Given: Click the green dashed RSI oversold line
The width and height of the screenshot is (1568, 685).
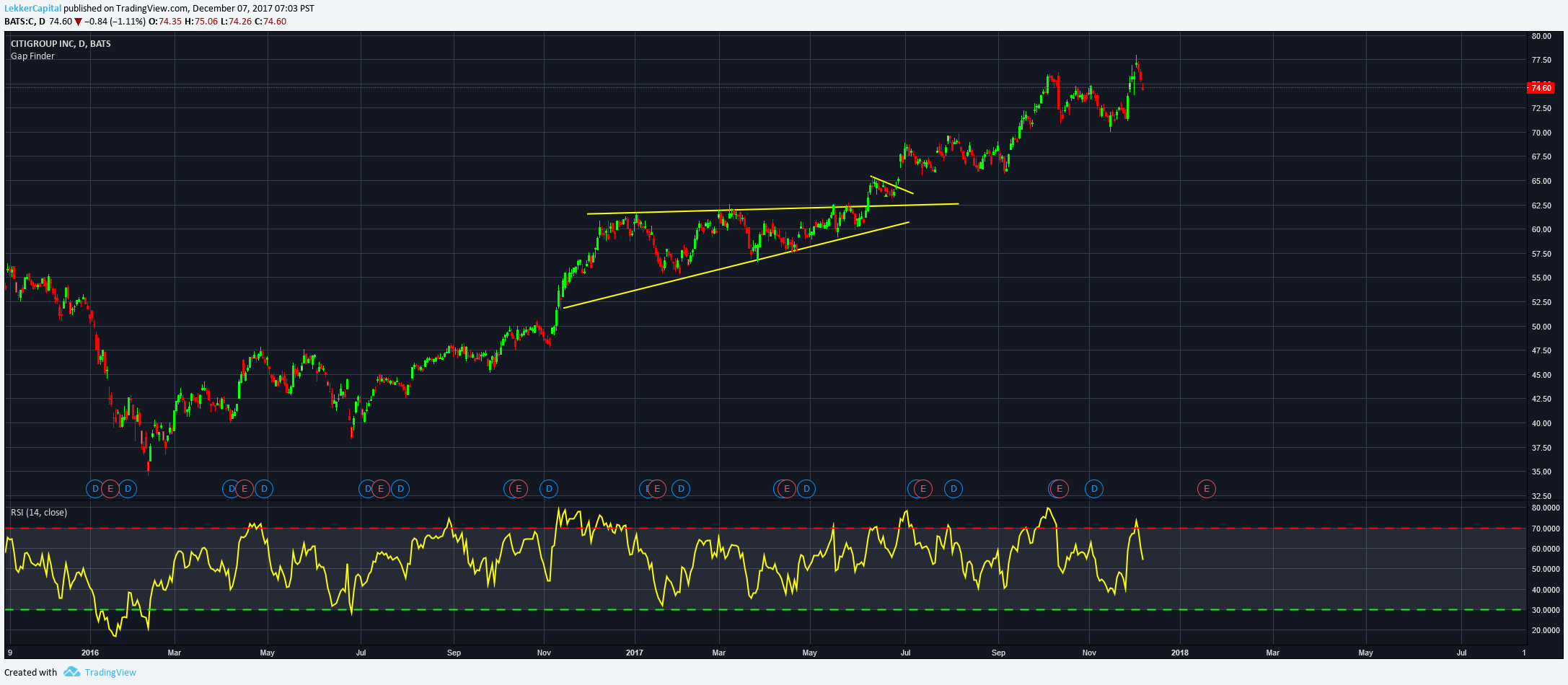Looking at the screenshot, I should click(x=765, y=610).
